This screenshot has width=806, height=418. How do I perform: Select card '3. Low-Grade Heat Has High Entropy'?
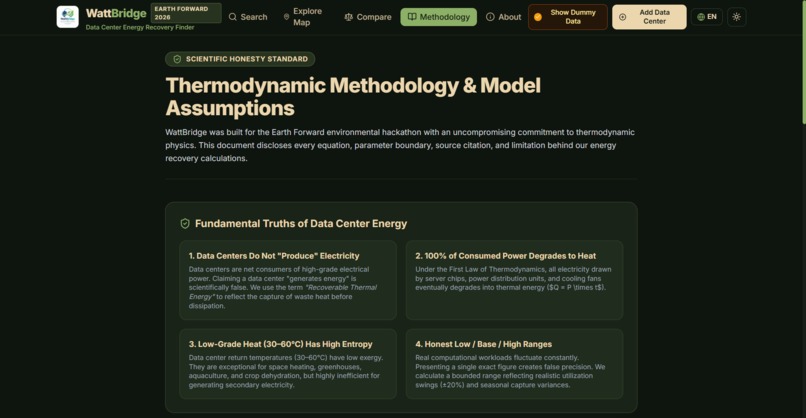(288, 364)
